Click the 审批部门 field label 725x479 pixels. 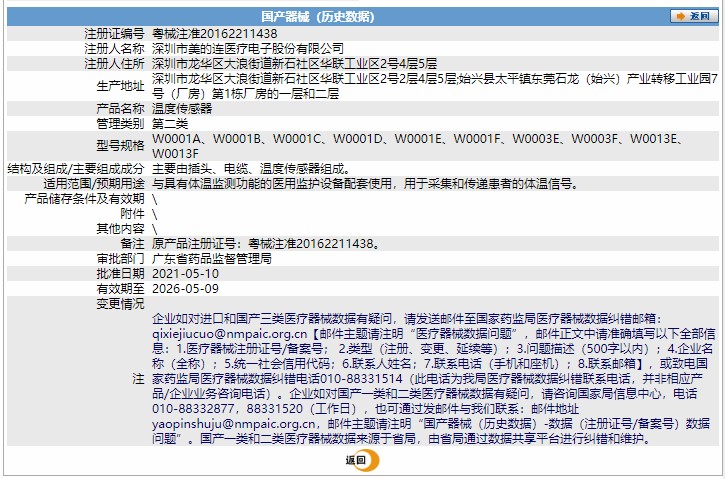120,258
